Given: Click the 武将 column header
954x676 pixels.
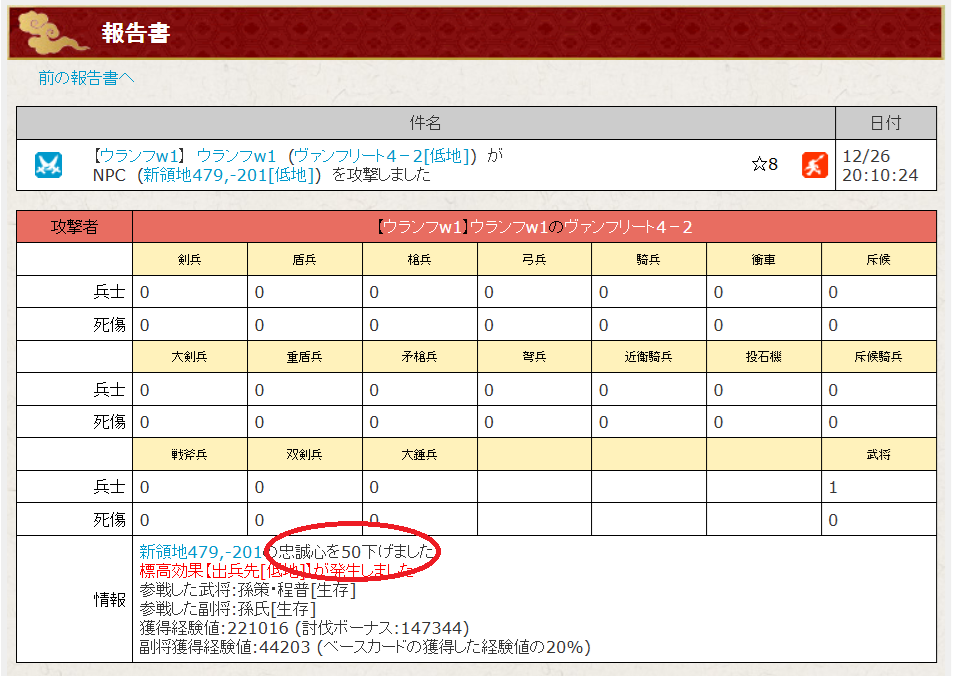Looking at the screenshot, I should coord(878,455).
